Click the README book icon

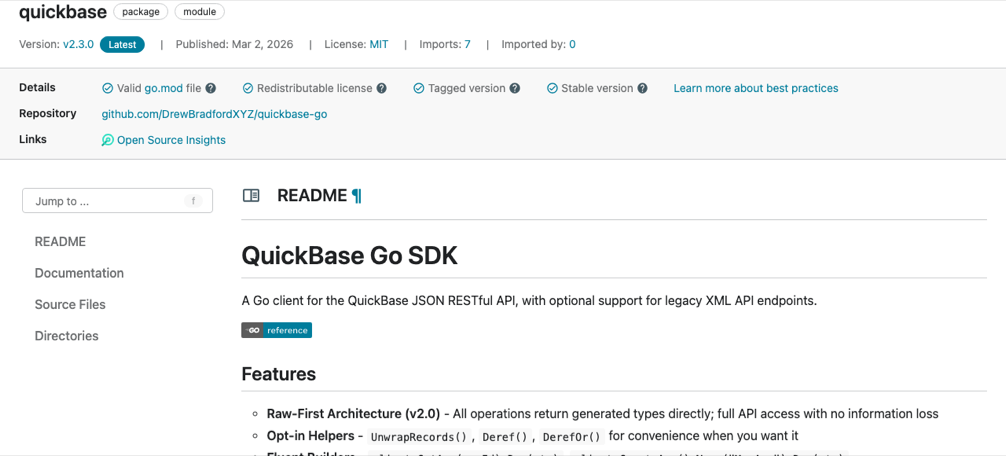(251, 196)
